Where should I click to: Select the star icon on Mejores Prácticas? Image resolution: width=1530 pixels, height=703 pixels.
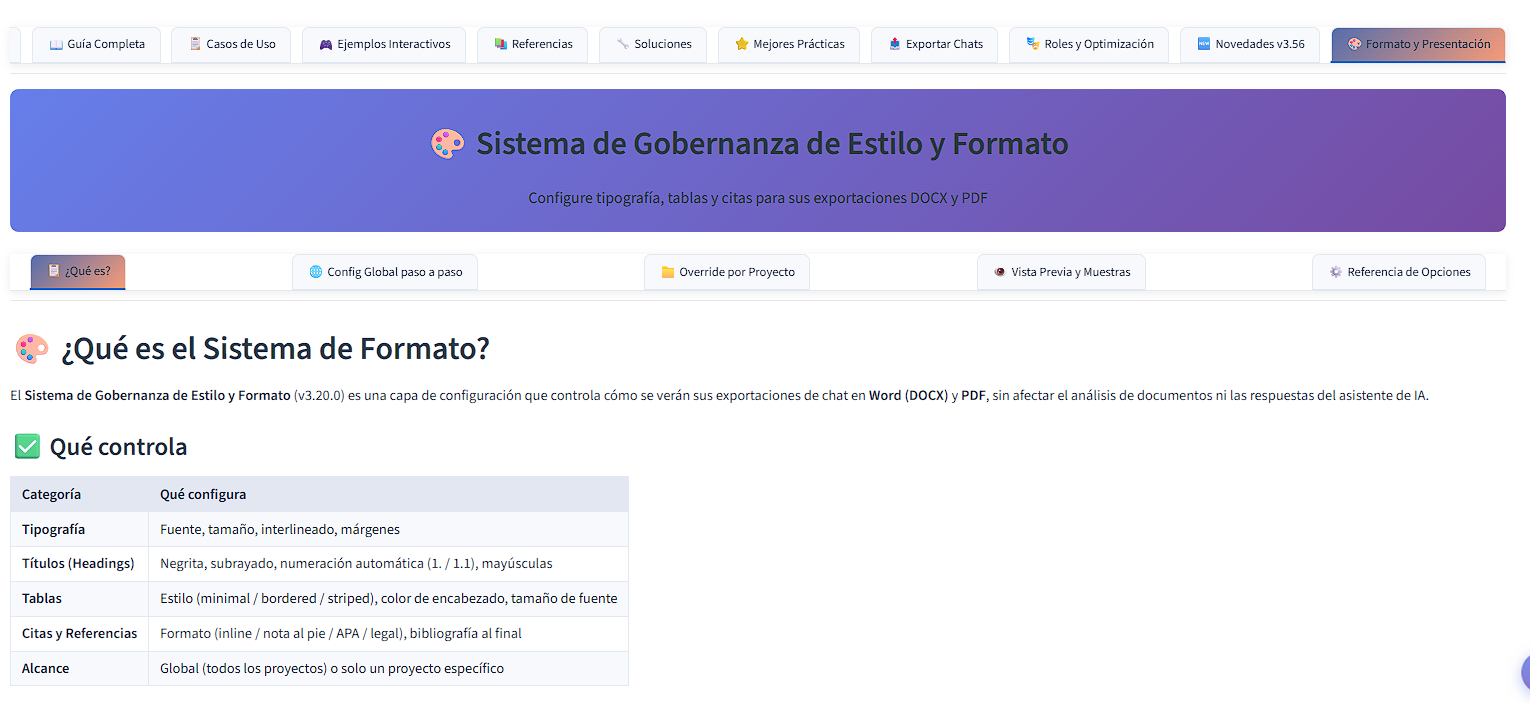tap(740, 44)
